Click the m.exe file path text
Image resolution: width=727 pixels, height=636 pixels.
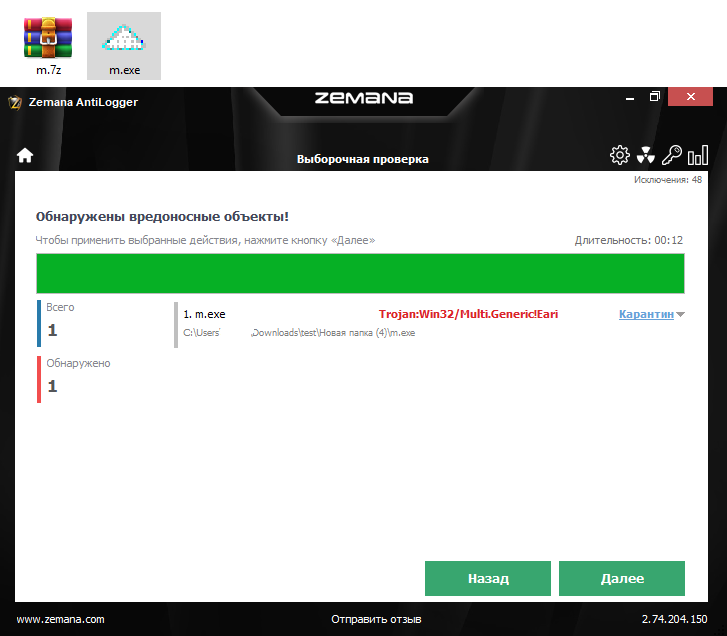pyautogui.click(x=299, y=333)
